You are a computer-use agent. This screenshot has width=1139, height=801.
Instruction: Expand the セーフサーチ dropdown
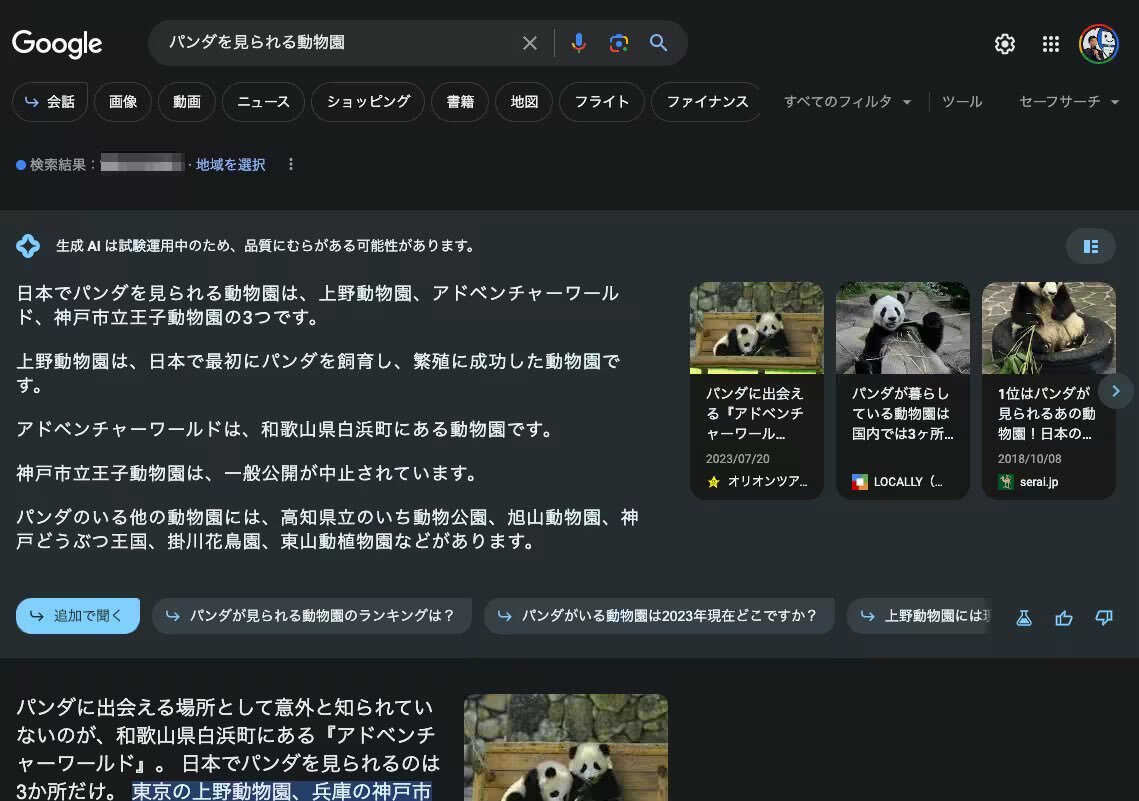[1069, 102]
